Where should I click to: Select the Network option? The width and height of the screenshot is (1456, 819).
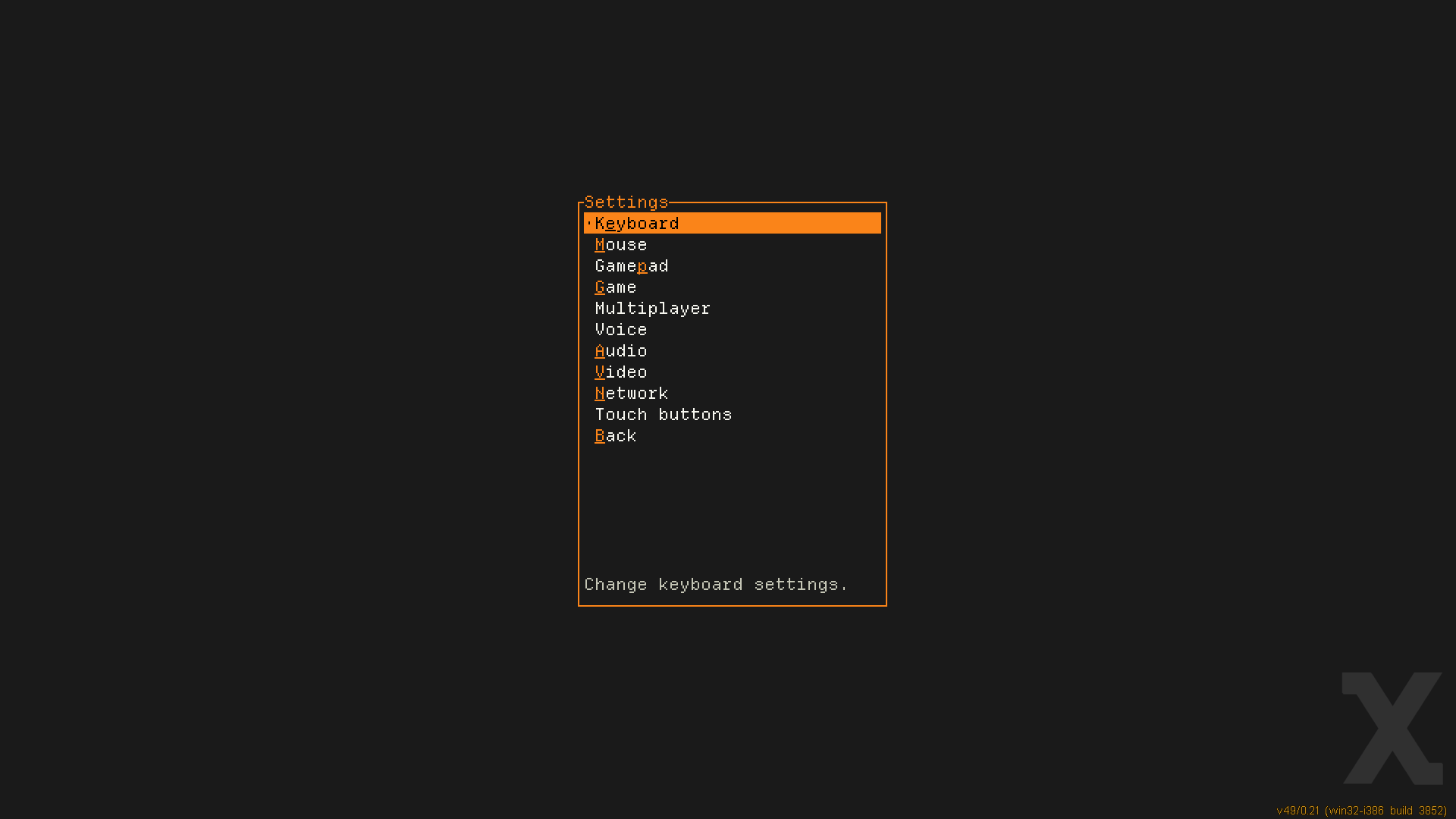coord(632,394)
